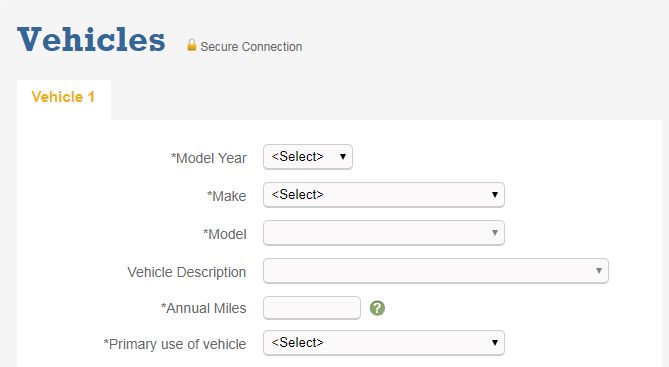Click the arrow on the Make select box
The width and height of the screenshot is (669, 367).
coord(494,195)
